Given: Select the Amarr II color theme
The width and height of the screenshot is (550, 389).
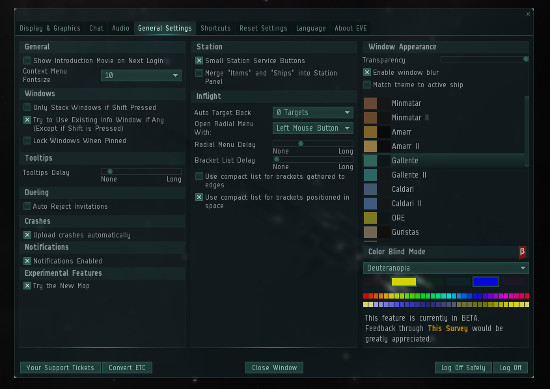Looking at the screenshot, I should [444, 146].
